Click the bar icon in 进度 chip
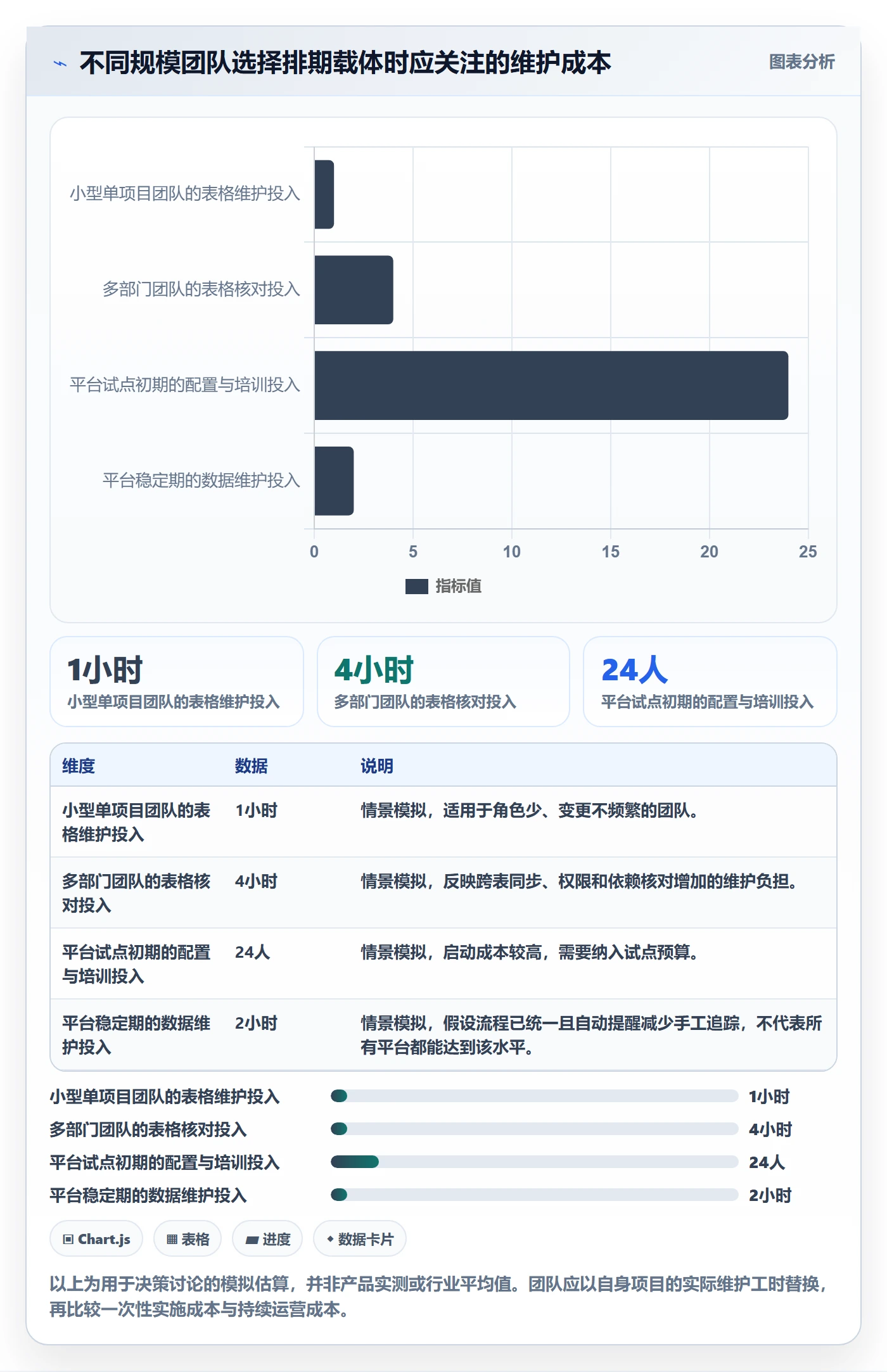This screenshot has width=887, height=1372. point(252,1240)
